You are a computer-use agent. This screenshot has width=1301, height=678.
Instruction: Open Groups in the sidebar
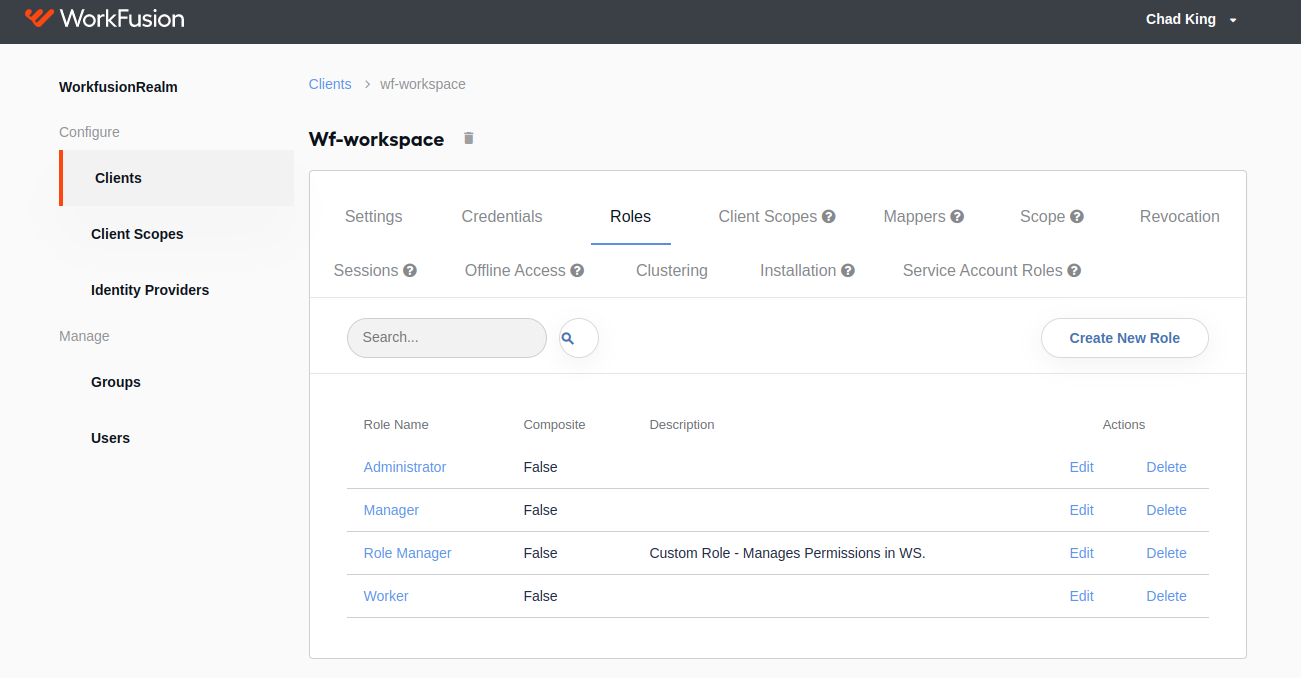116,382
